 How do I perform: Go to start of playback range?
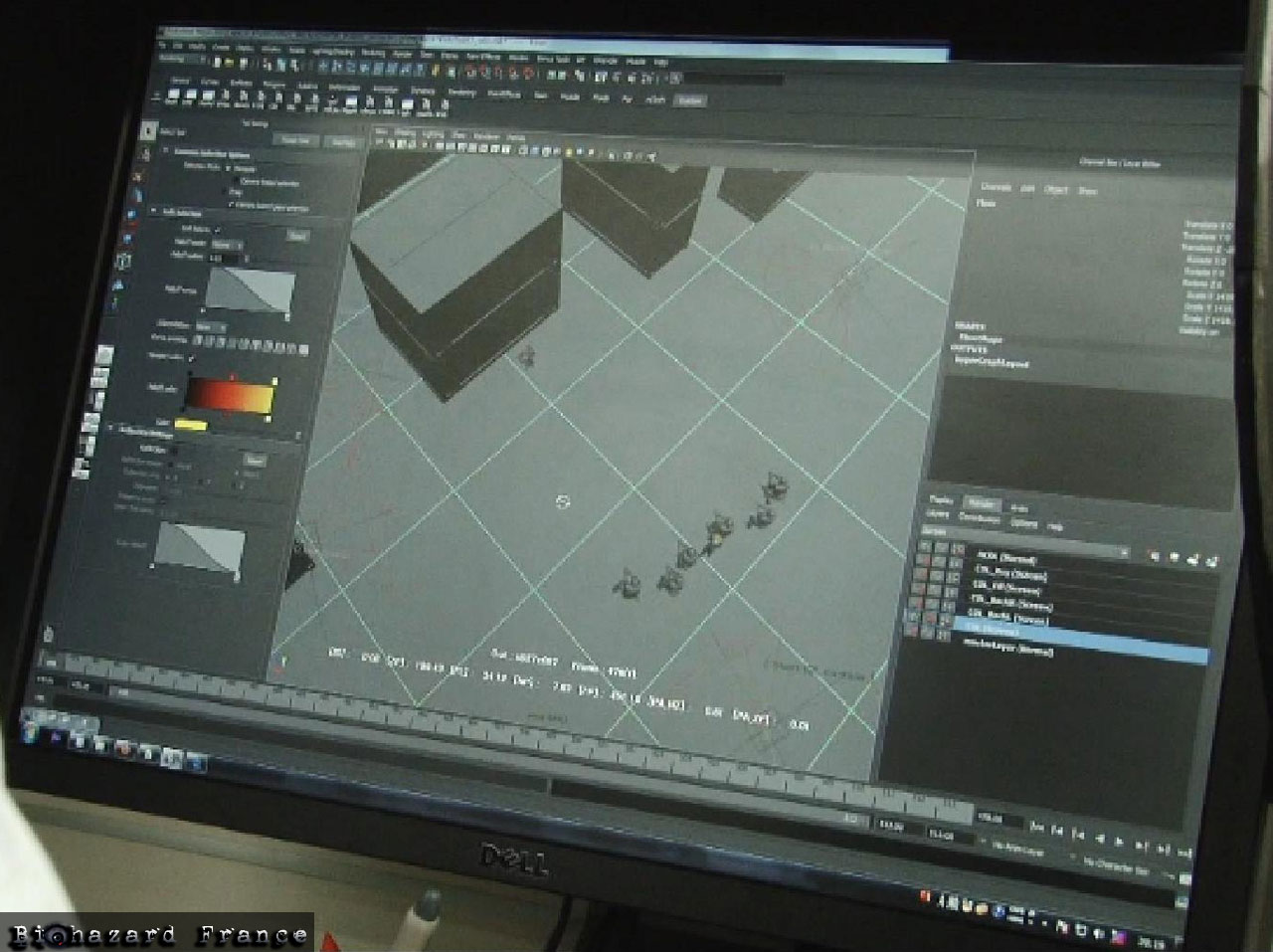[1038, 827]
